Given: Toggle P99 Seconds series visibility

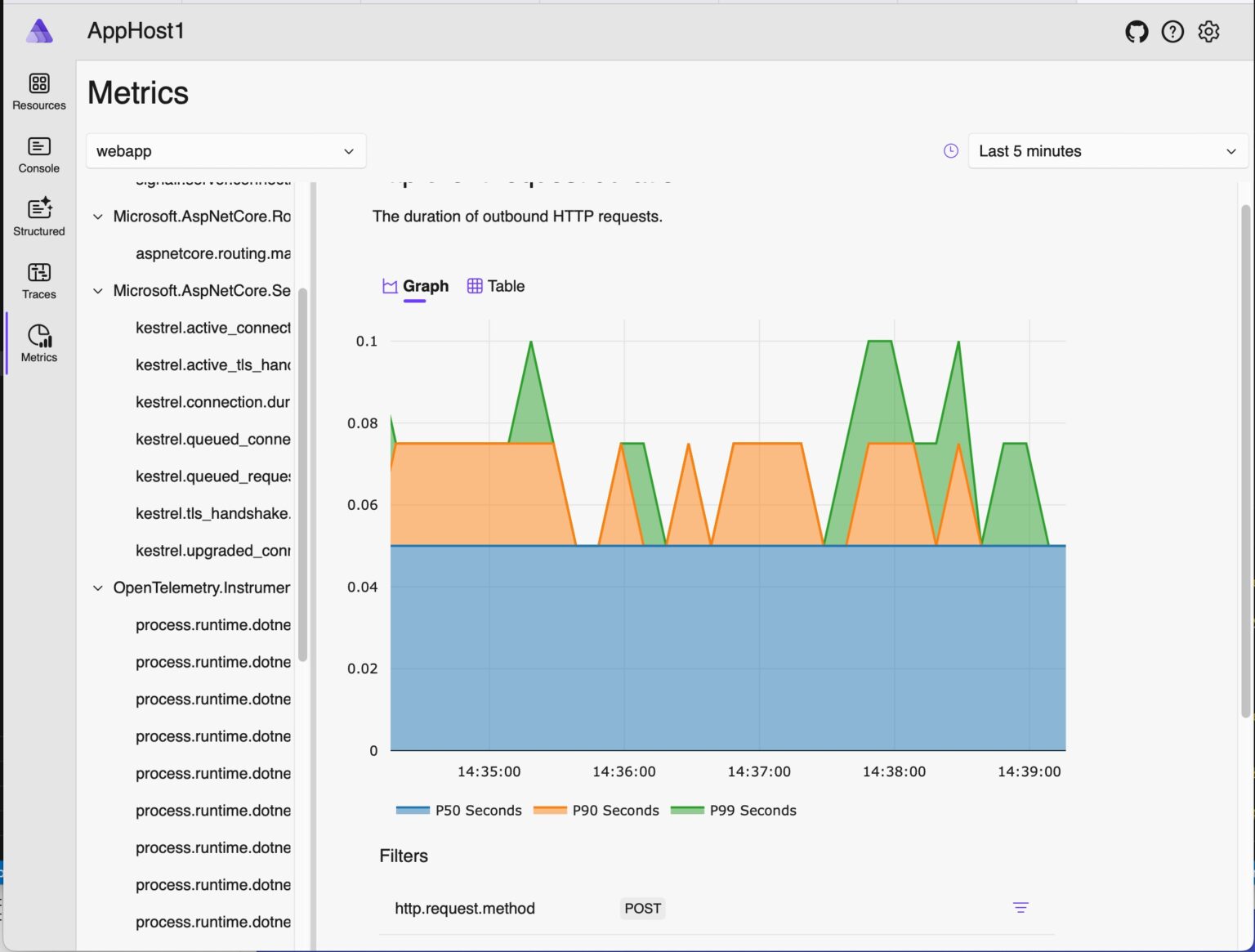Looking at the screenshot, I should (x=733, y=810).
